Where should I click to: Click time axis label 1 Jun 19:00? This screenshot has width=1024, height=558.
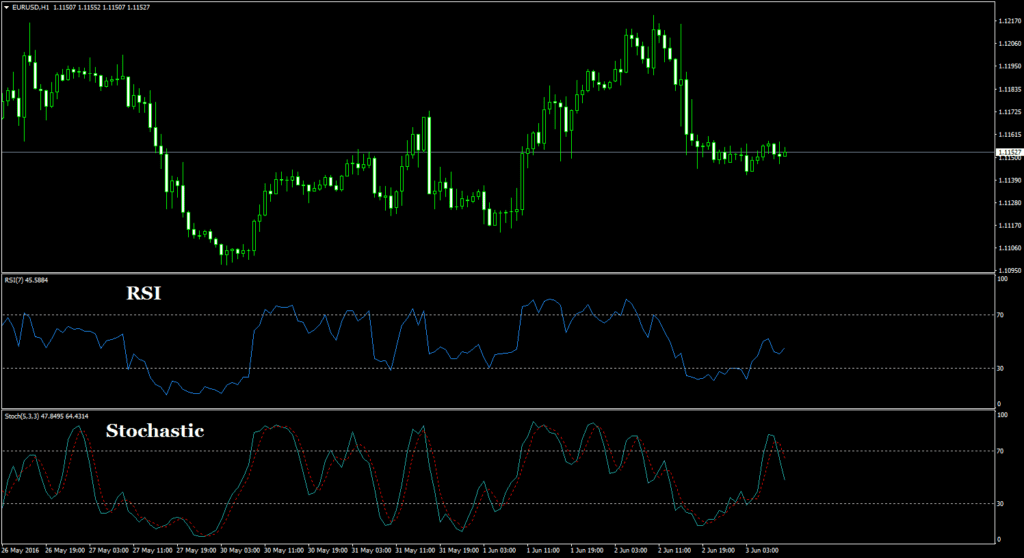tap(587, 550)
